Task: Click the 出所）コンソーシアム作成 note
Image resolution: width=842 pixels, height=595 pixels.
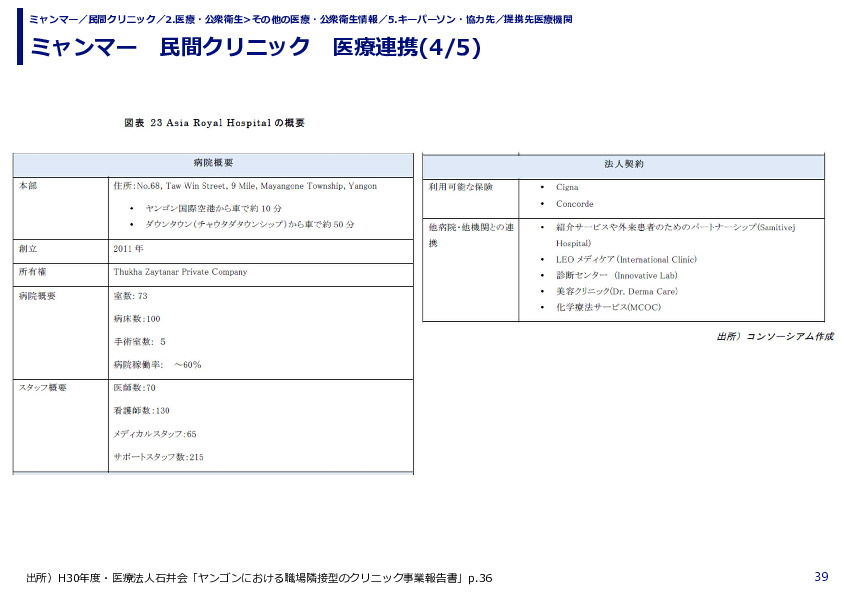Action: (x=775, y=337)
